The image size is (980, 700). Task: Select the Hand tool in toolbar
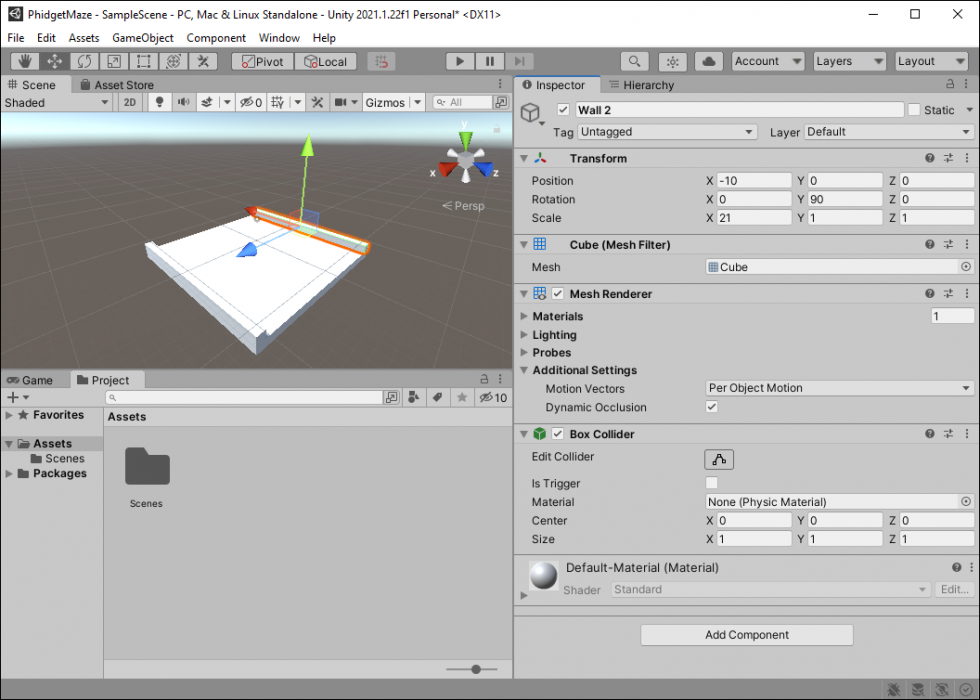point(24,62)
